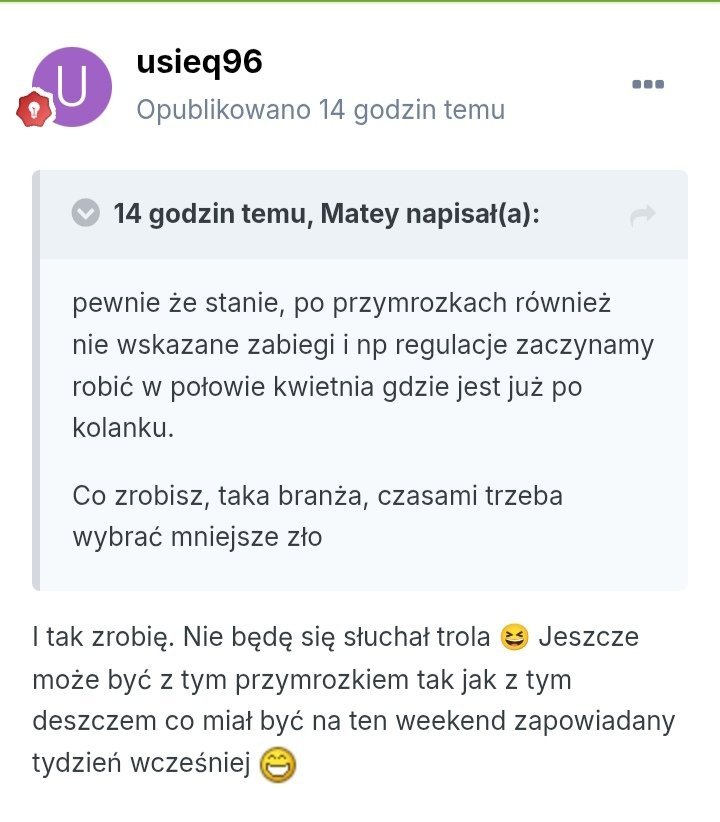Click the grinning emoji ending the post
The image size is (720, 822).
click(x=279, y=765)
